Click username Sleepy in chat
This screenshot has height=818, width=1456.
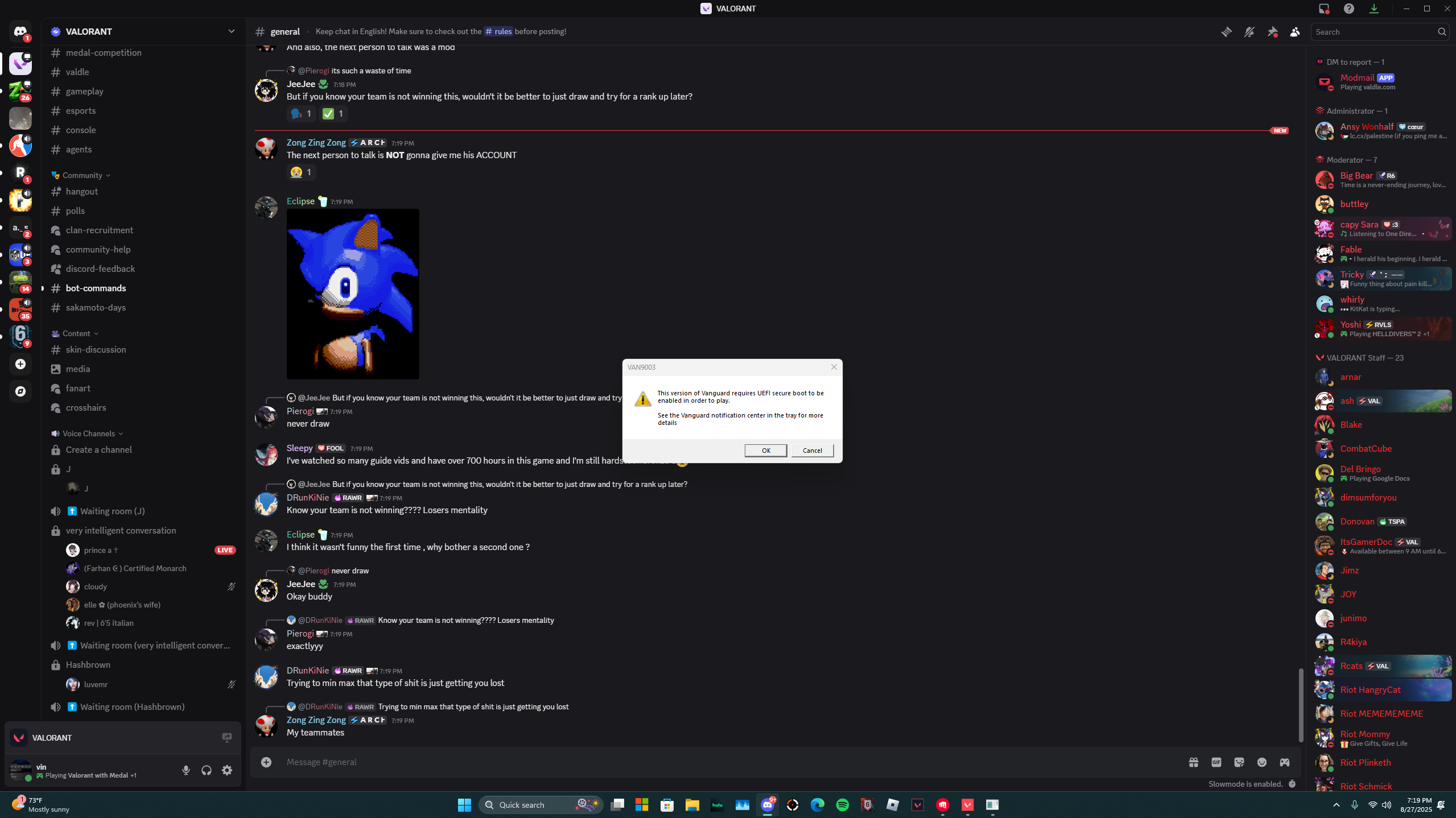pyautogui.click(x=299, y=448)
